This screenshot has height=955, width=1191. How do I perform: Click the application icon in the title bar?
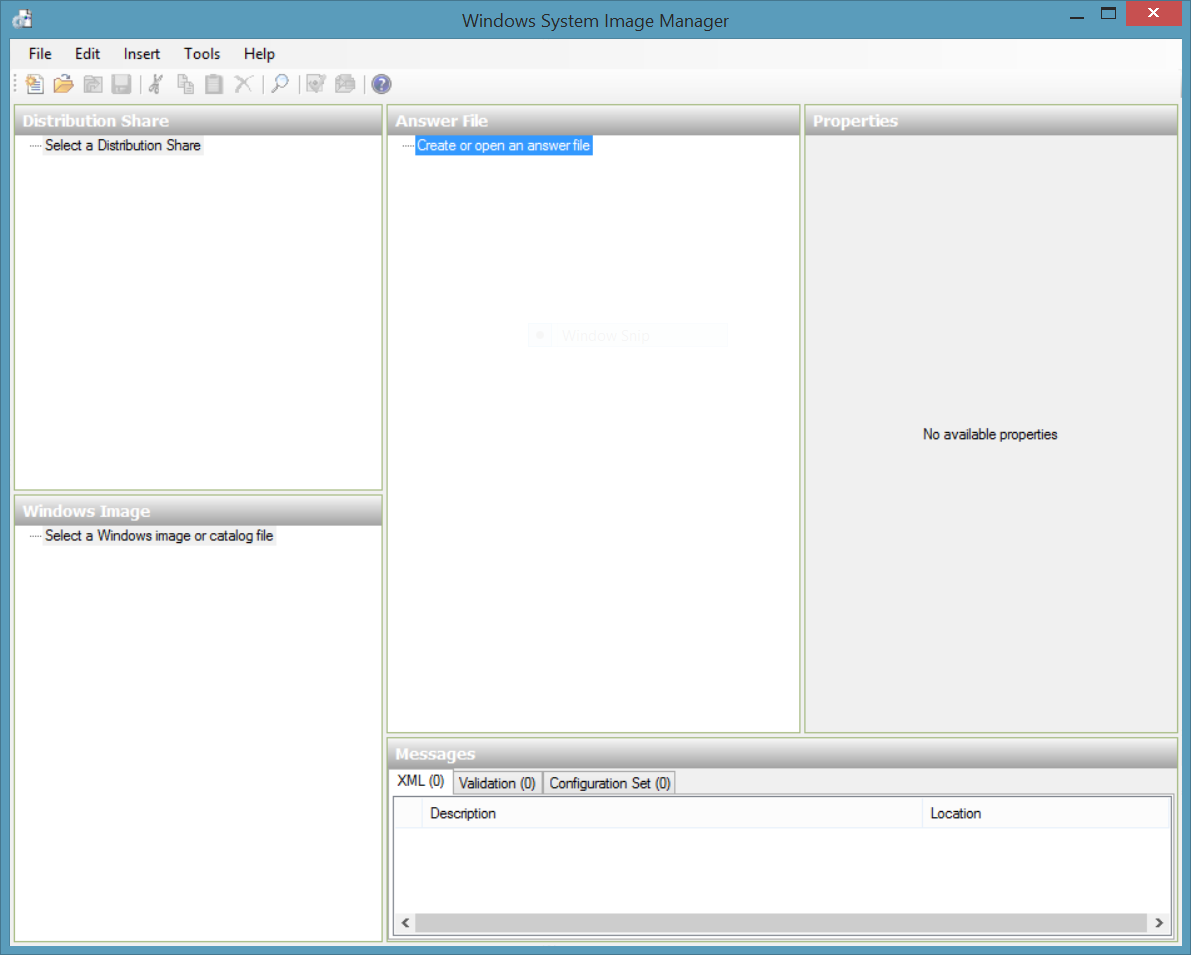24,19
